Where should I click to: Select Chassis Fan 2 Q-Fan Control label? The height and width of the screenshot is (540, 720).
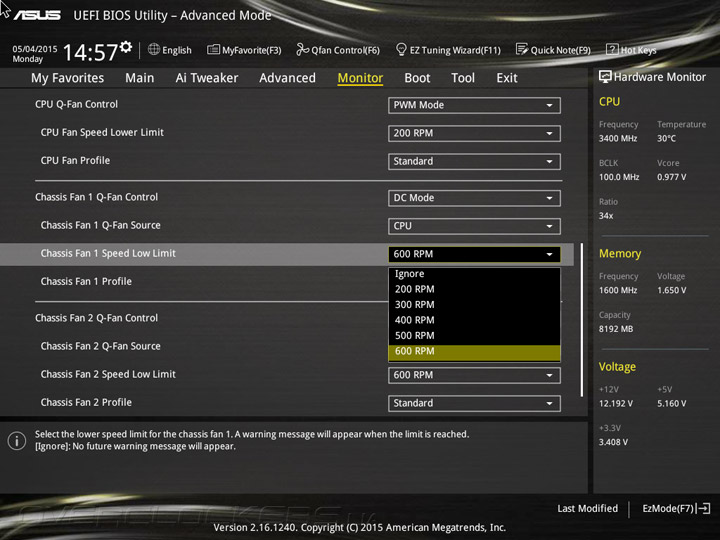click(x=96, y=318)
